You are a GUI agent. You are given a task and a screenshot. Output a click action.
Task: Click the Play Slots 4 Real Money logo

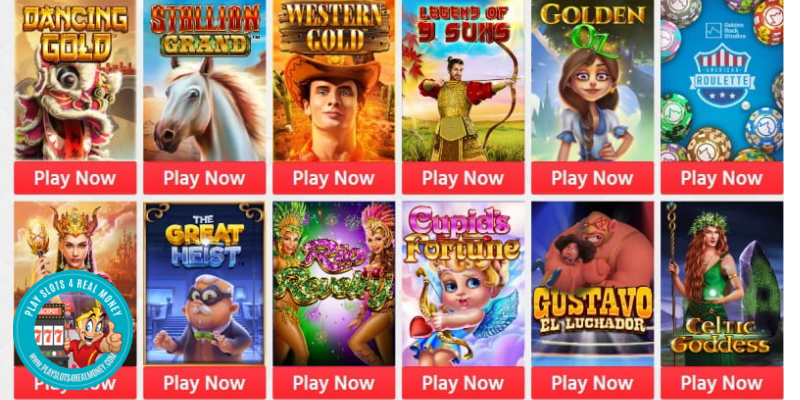click(x=73, y=330)
